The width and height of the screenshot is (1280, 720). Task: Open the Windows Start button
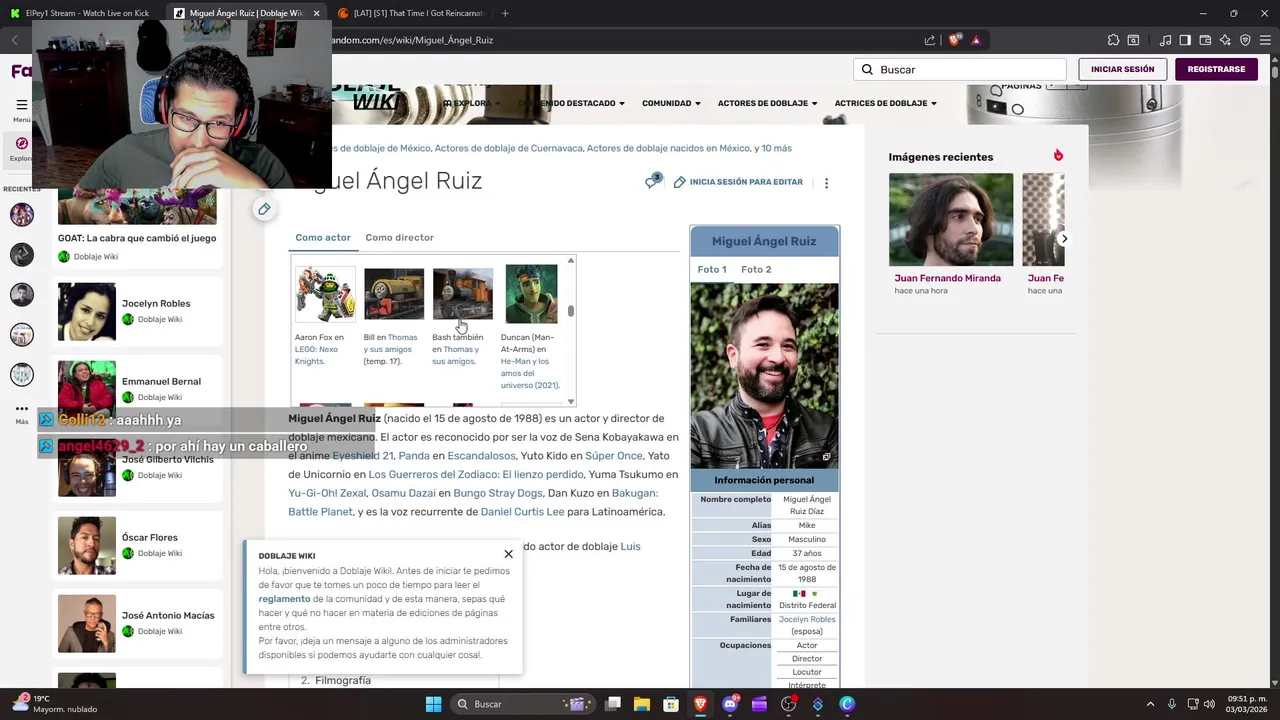click(x=433, y=704)
